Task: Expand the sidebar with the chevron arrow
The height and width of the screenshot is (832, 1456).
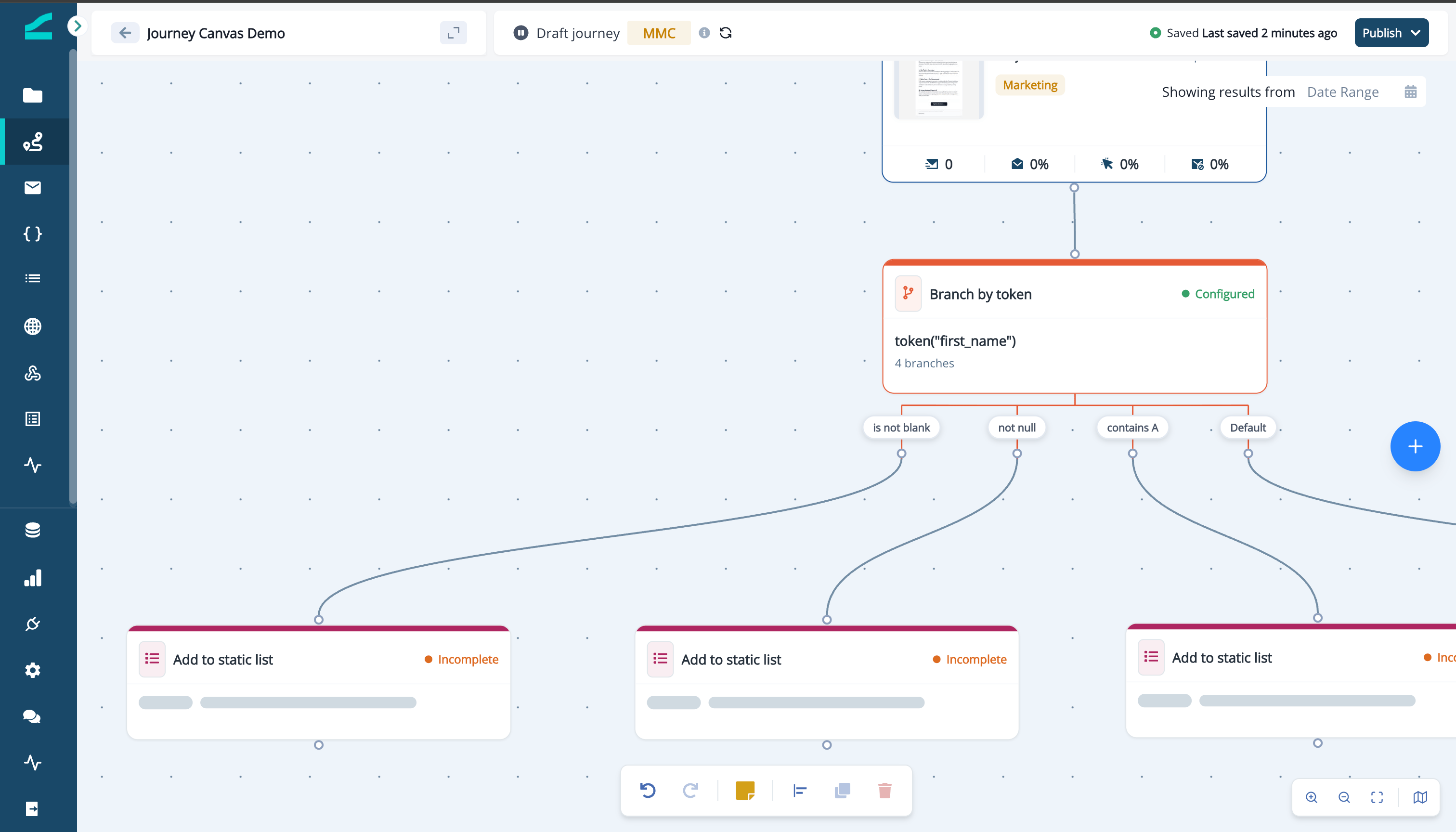Action: pyautogui.click(x=77, y=26)
